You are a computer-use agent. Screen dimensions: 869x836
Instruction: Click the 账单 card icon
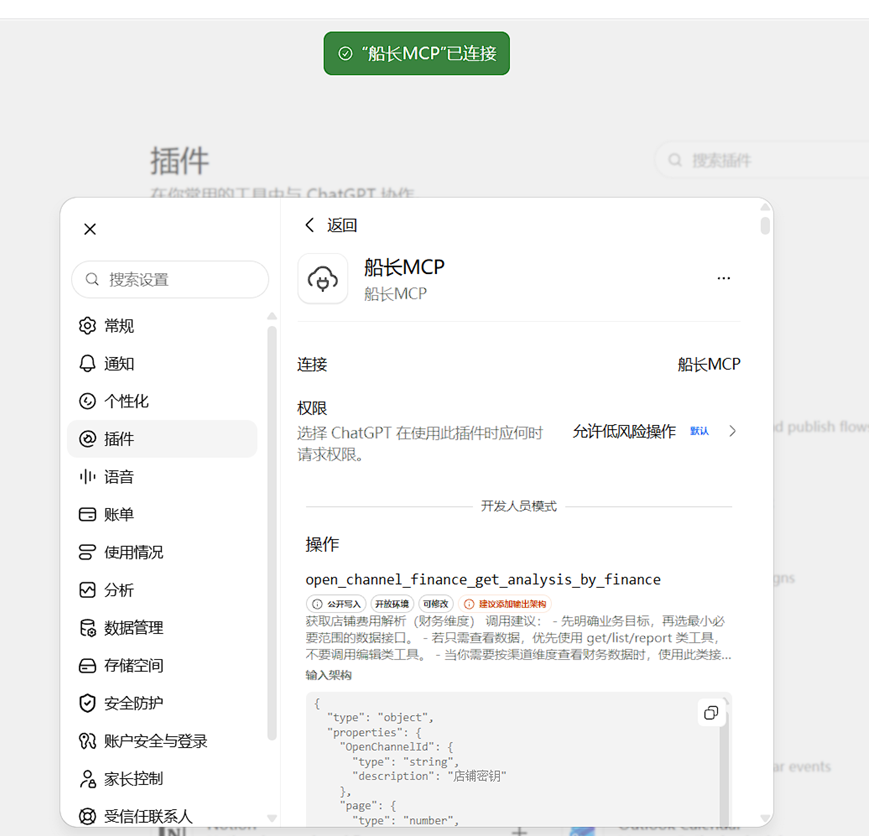click(x=87, y=514)
